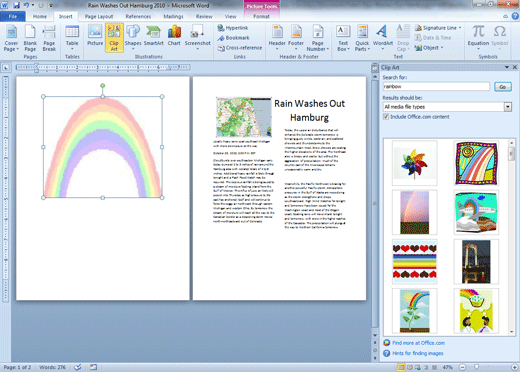This screenshot has width=520, height=372.
Task: Close the Clip Art pane
Action: pos(515,67)
